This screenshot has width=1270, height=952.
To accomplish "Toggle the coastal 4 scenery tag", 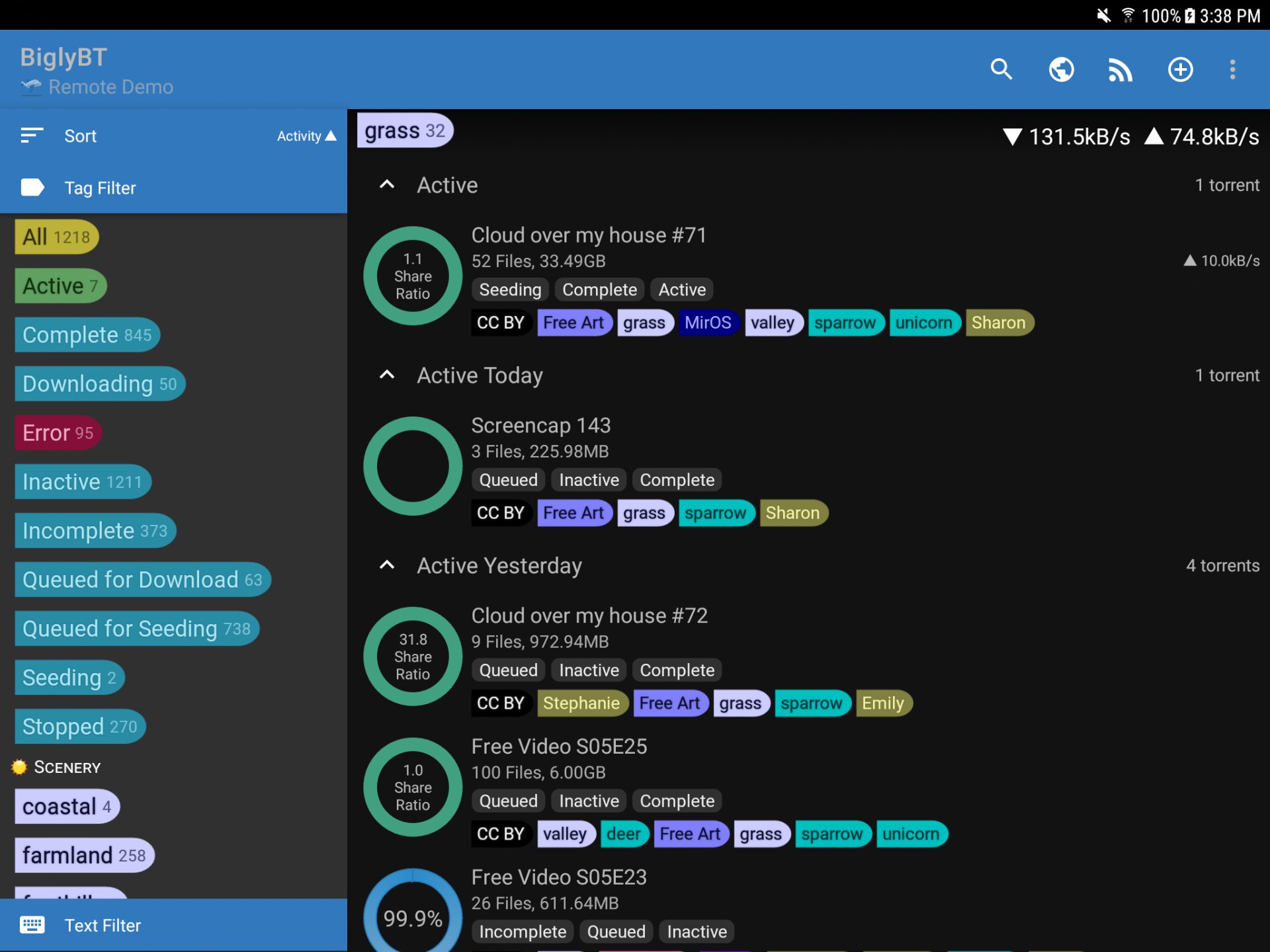I will click(x=66, y=807).
